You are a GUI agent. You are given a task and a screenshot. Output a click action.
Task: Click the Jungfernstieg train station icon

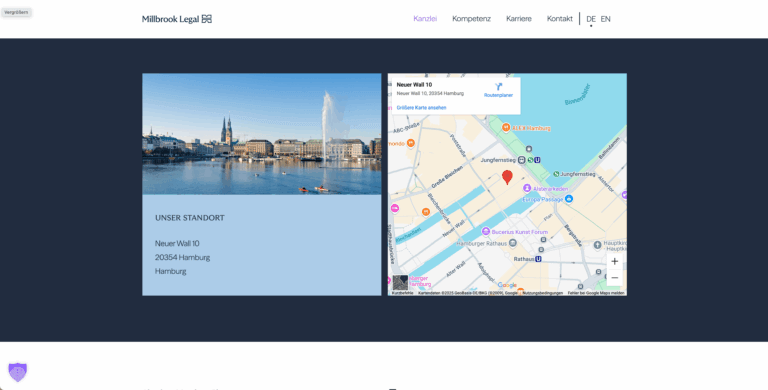point(522,160)
